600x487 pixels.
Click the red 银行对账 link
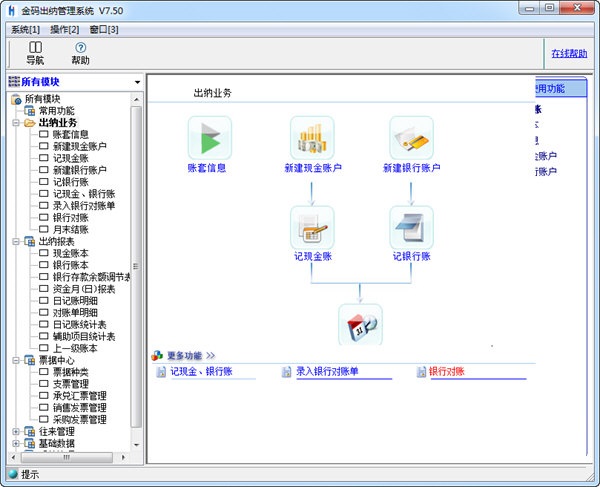(450, 372)
